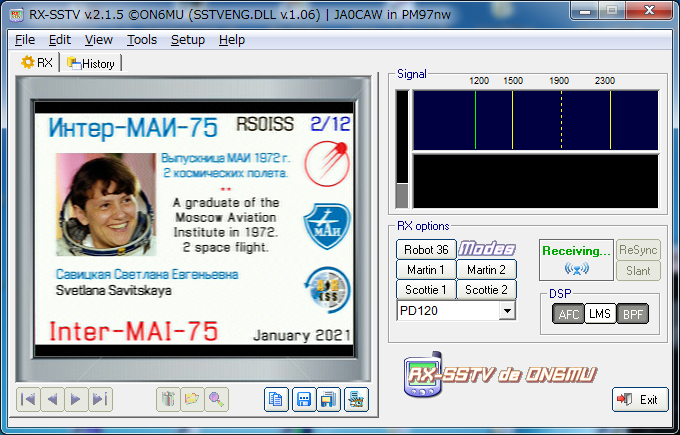Toggle the AFC DSP option
Viewport: 680px width, 435px height.
point(569,314)
